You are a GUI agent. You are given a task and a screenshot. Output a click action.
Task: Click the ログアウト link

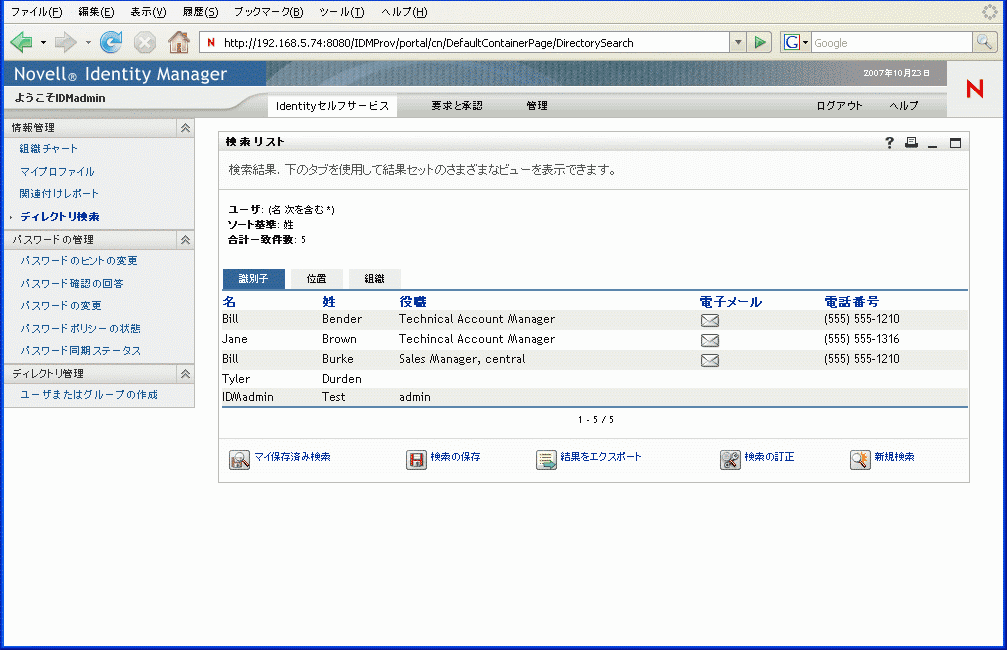[x=839, y=106]
